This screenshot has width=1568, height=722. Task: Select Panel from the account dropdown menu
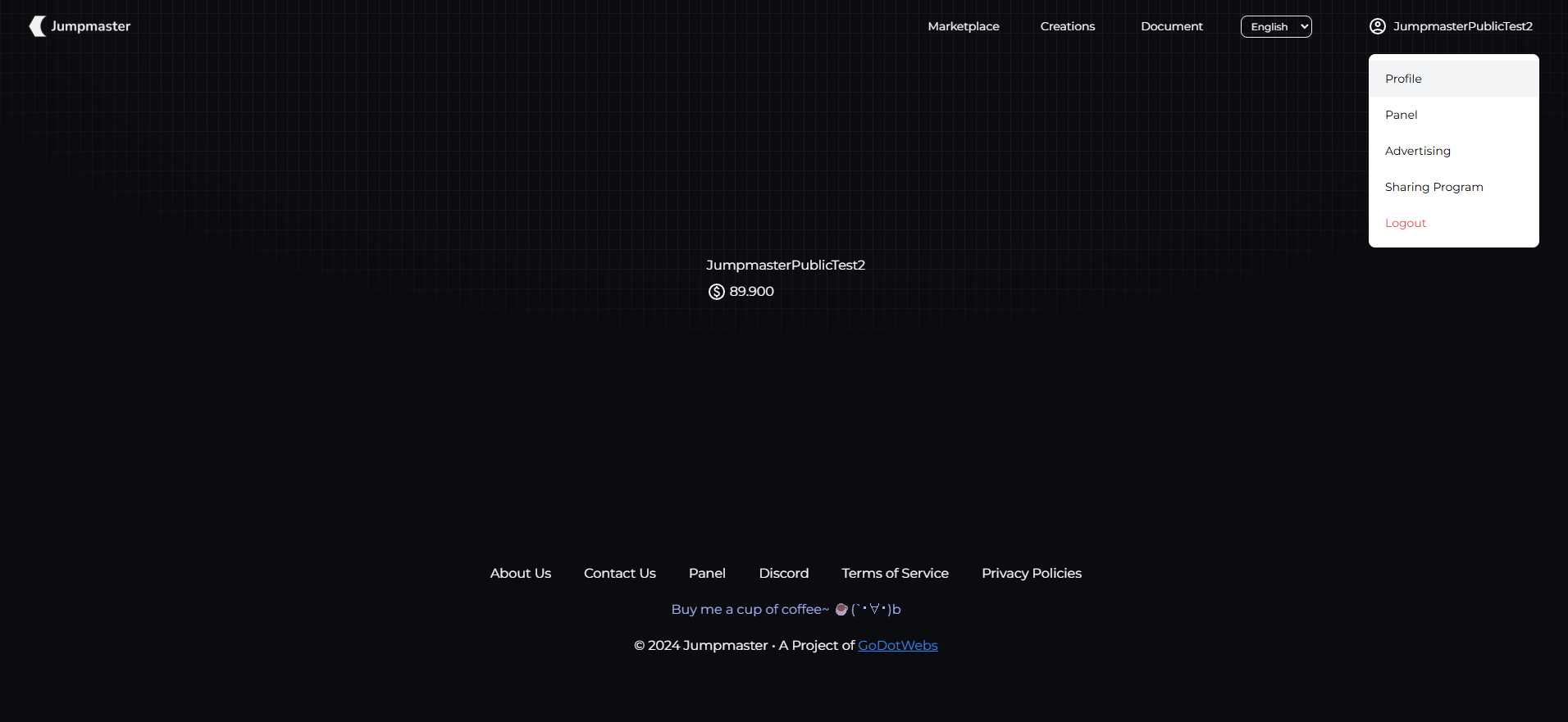click(1401, 115)
